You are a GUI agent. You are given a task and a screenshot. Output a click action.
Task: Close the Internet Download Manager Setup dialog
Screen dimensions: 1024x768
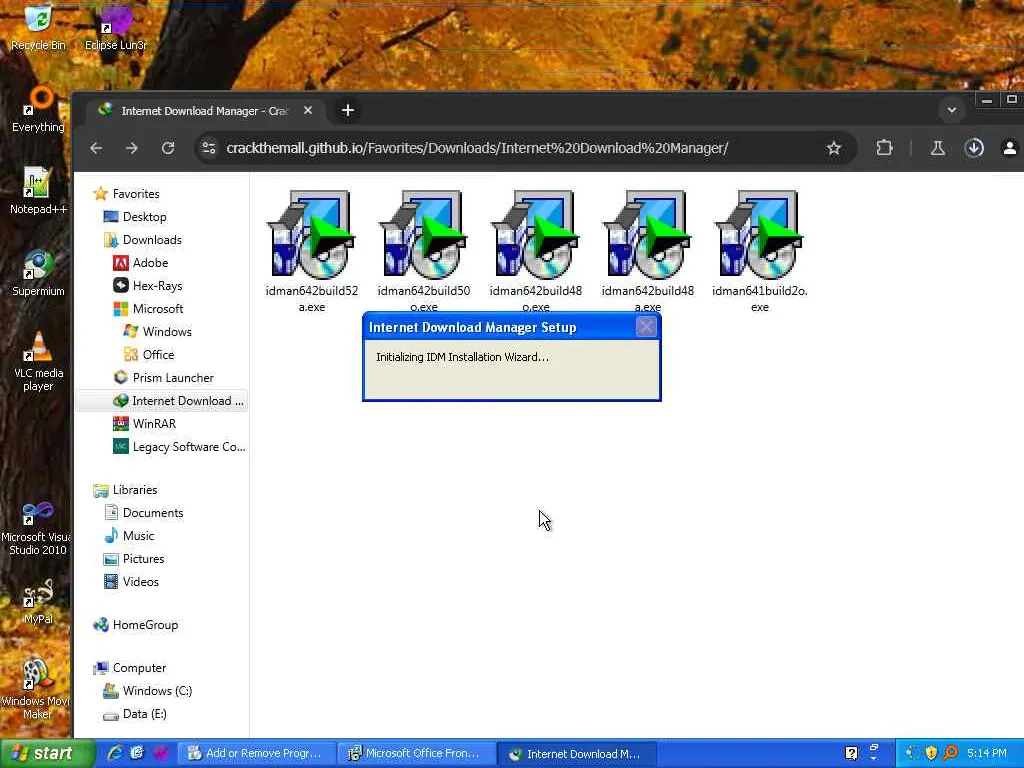[646, 327]
